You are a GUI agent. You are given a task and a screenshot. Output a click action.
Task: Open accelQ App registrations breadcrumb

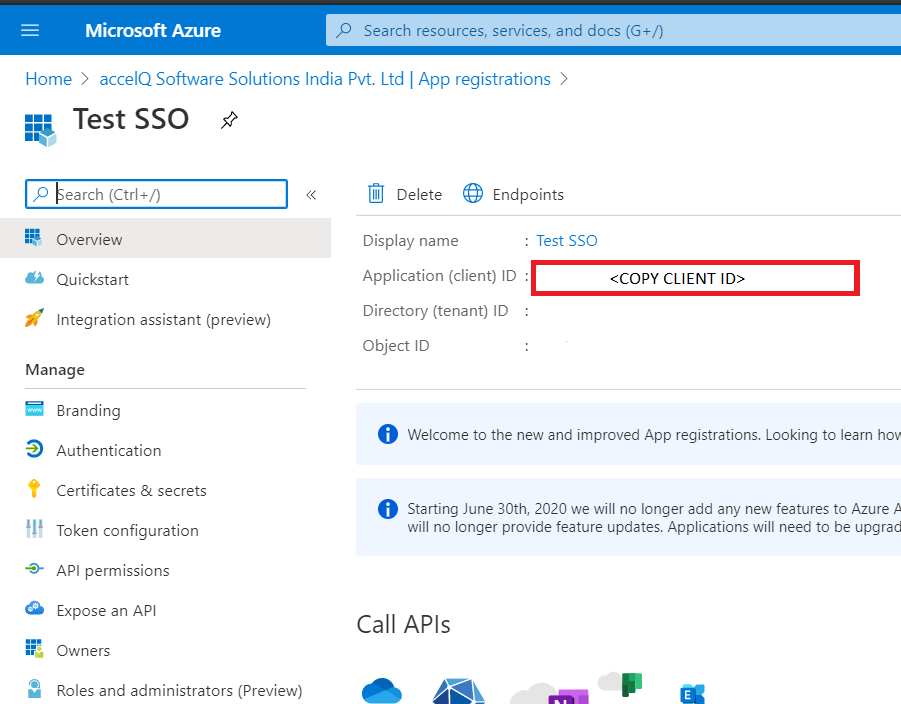(x=325, y=79)
